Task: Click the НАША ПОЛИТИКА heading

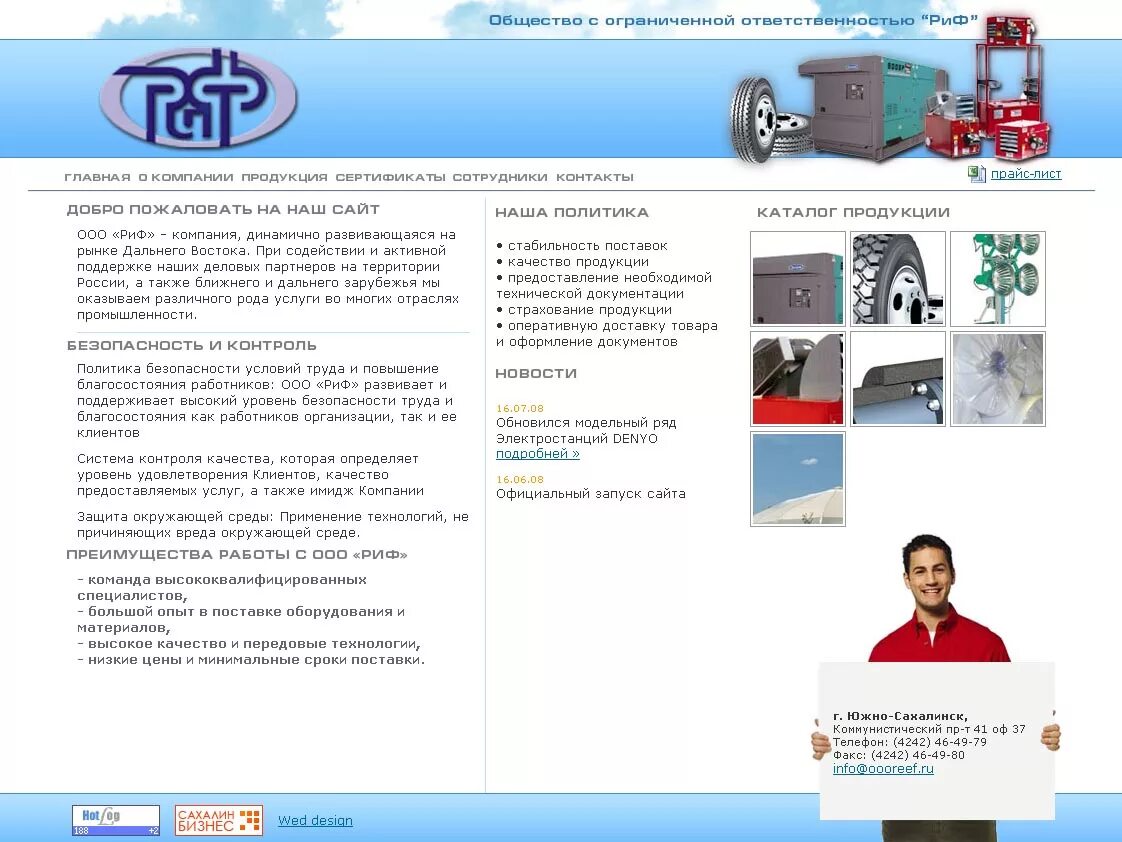Action: [x=572, y=212]
